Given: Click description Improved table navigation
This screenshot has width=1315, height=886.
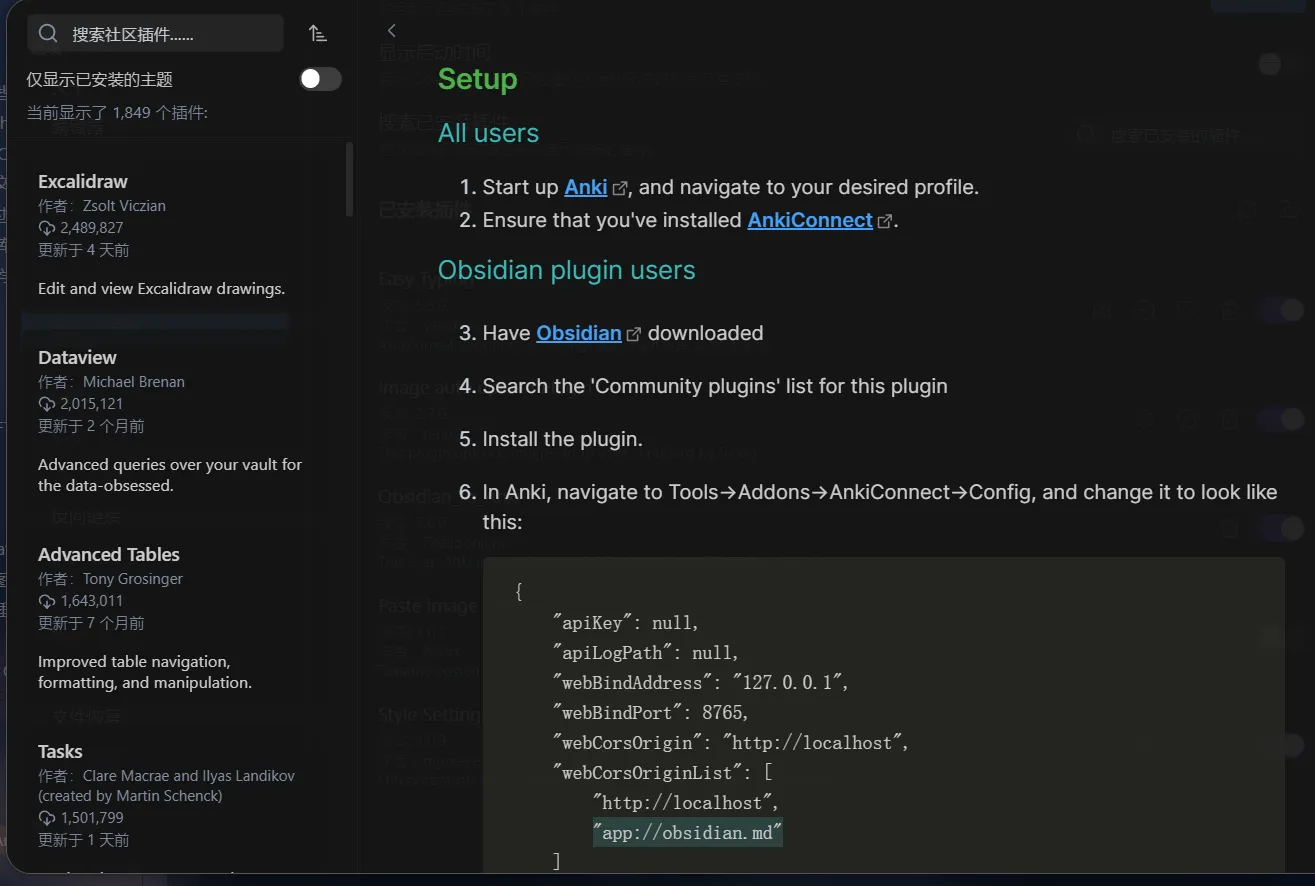Looking at the screenshot, I should click(145, 672).
